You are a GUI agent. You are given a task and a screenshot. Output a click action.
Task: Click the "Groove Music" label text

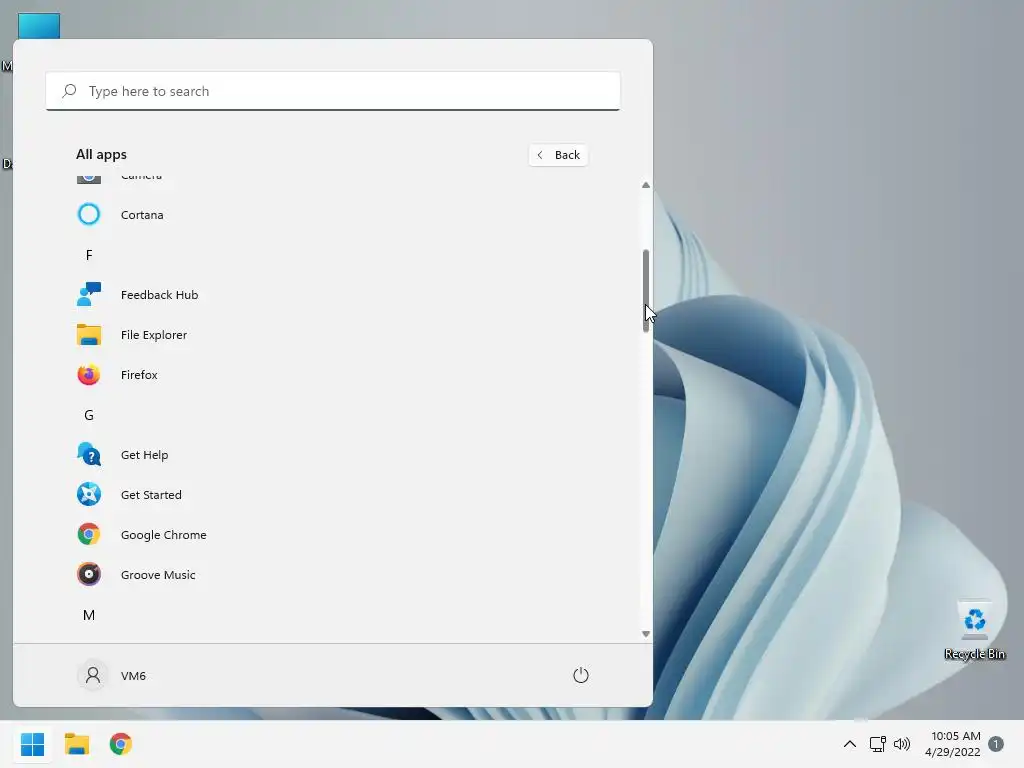coord(158,575)
